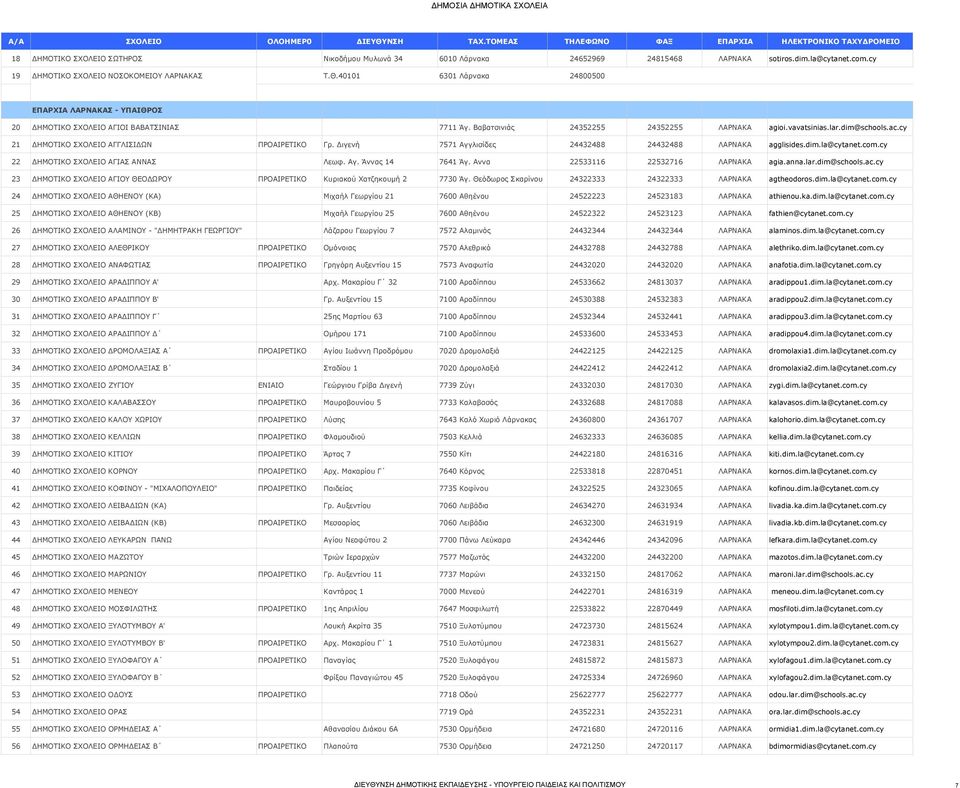Click the ΣΧΟΛΕΙΟ column header
This screenshot has height=788, width=960.
(x=143, y=42)
